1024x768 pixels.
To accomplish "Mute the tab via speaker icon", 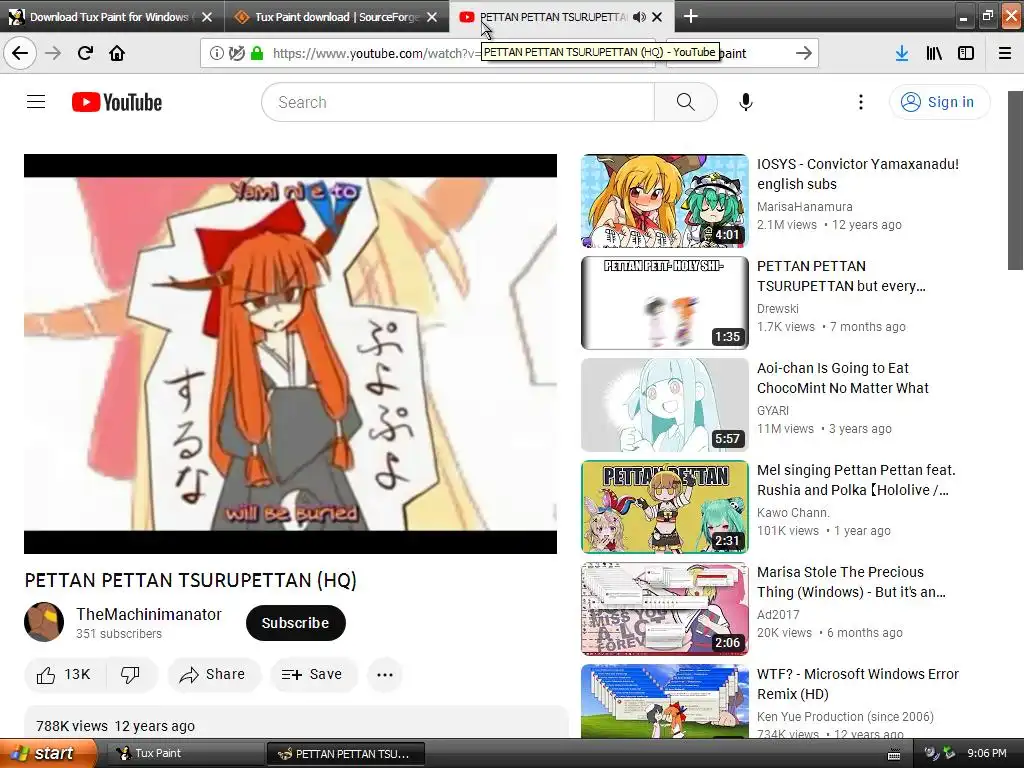I will 639,17.
